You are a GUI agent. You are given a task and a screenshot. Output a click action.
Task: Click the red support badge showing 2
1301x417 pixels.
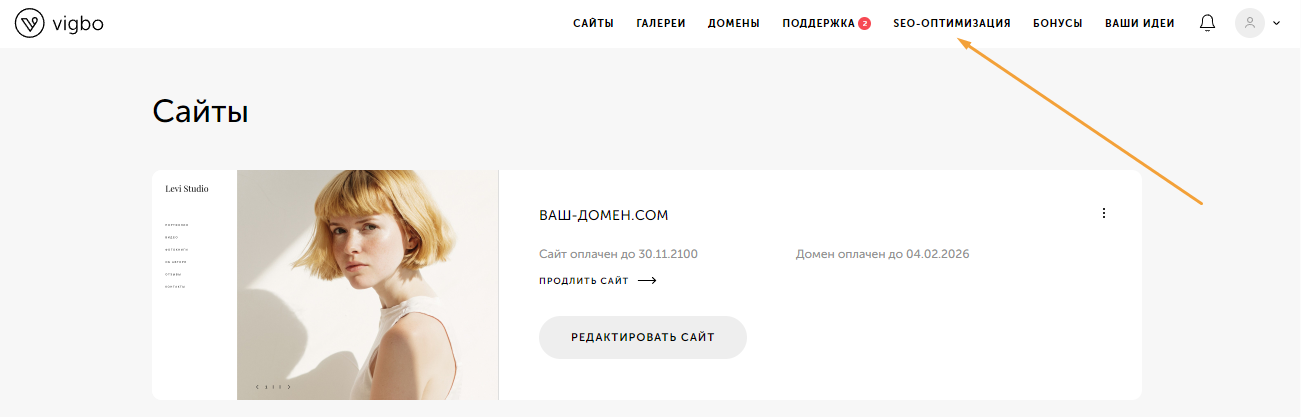point(864,23)
